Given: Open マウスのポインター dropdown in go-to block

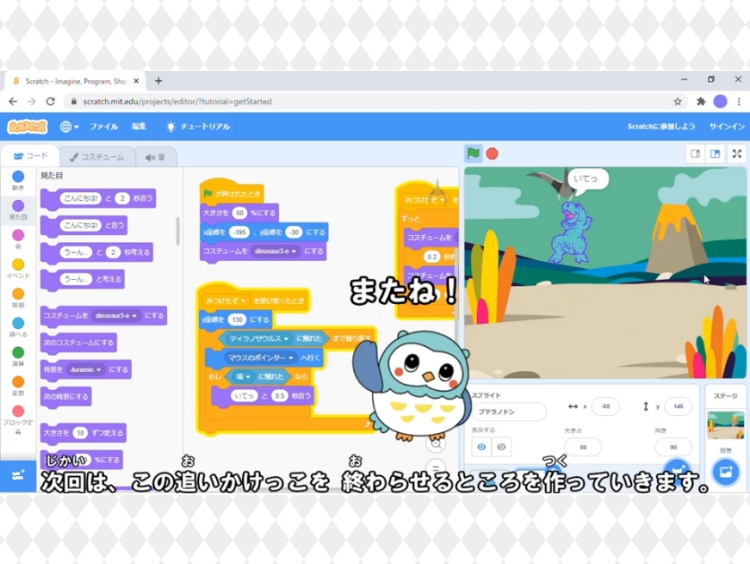Looking at the screenshot, I should pos(260,358).
